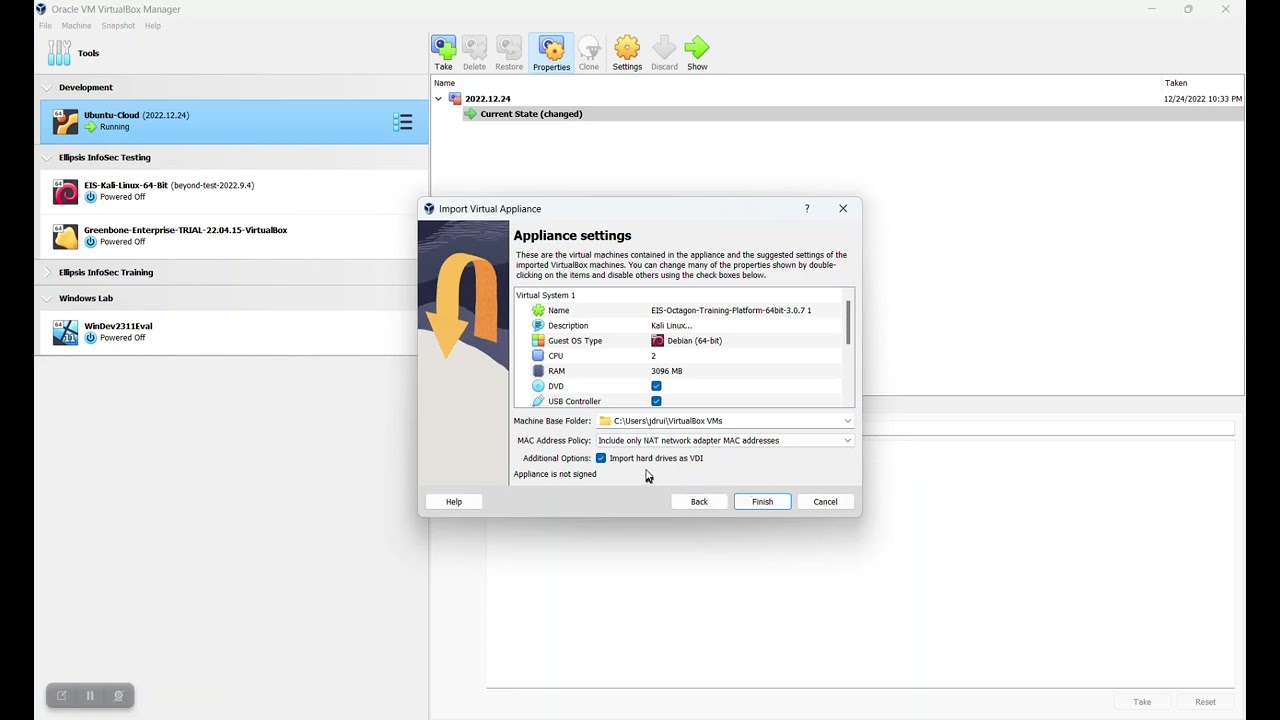
Task: Click the Back button
Action: [699, 502]
